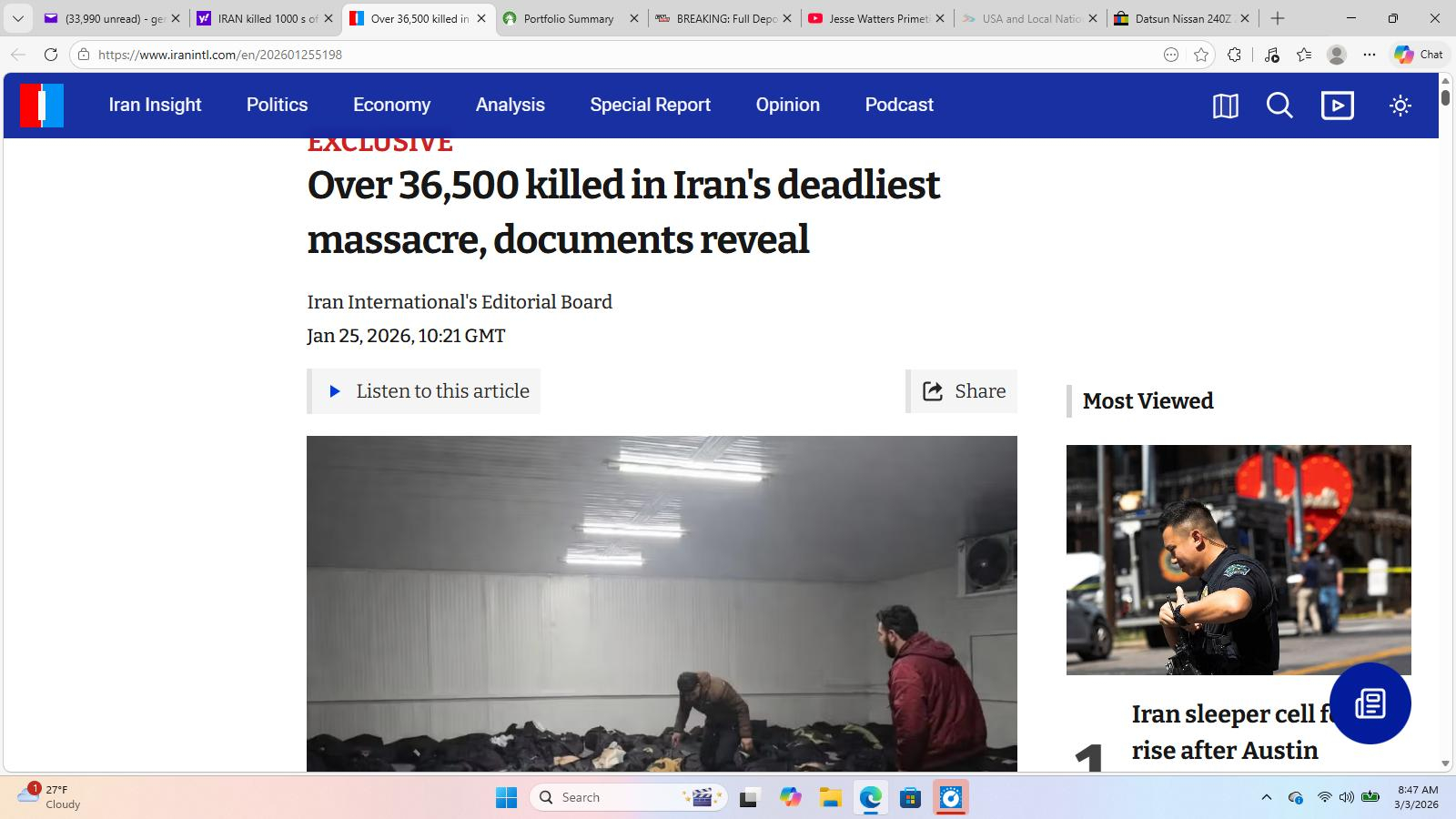Add this page to favorites star
The height and width of the screenshot is (819, 1456).
[x=1201, y=55]
